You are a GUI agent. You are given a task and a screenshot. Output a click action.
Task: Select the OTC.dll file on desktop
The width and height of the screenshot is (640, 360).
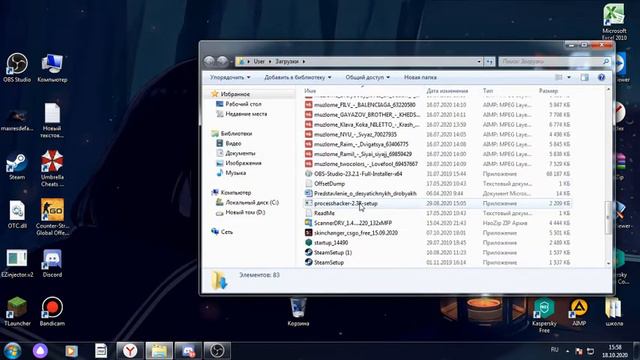(x=17, y=215)
